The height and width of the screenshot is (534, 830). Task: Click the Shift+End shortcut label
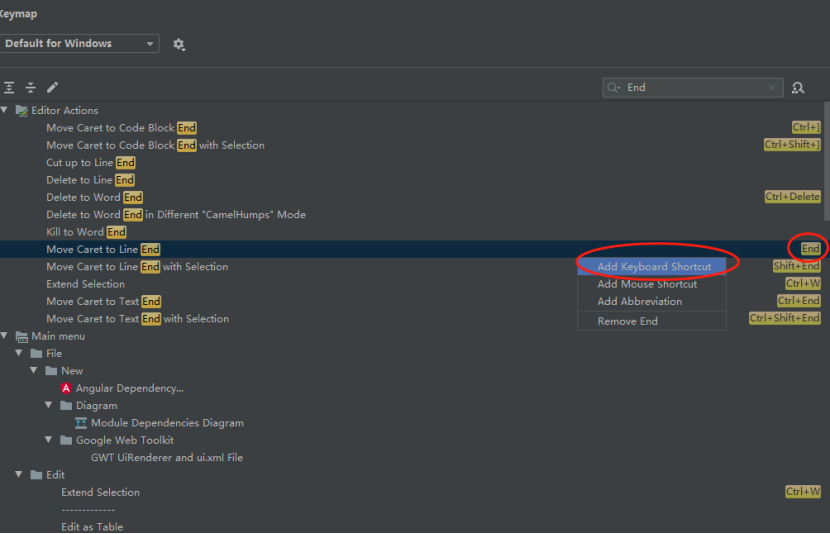click(797, 266)
